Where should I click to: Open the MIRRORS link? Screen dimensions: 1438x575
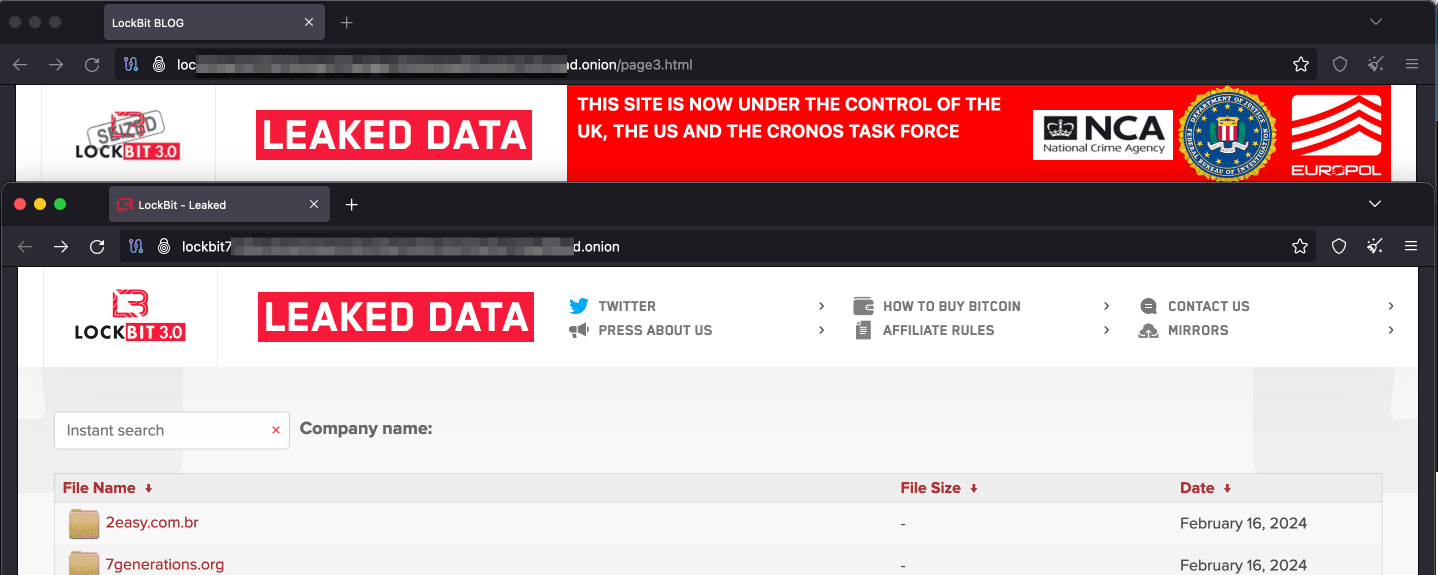click(x=1198, y=330)
